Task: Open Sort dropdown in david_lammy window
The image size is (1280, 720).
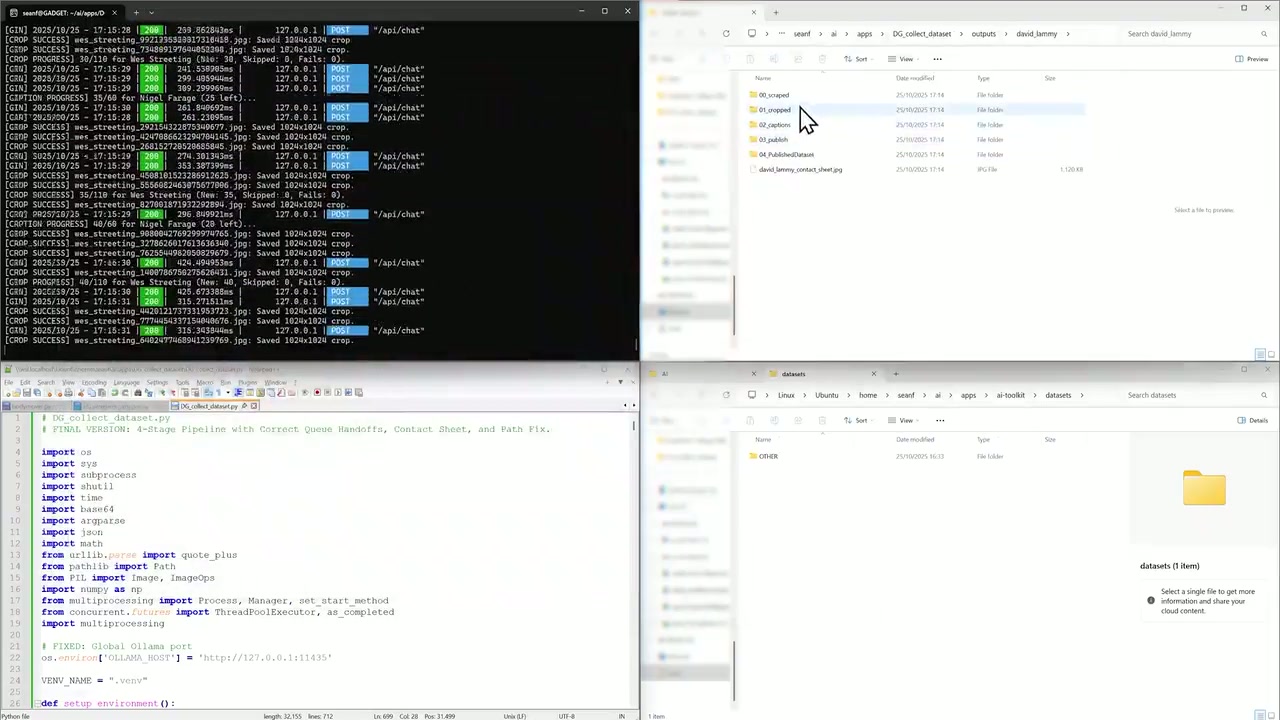Action: (858, 59)
